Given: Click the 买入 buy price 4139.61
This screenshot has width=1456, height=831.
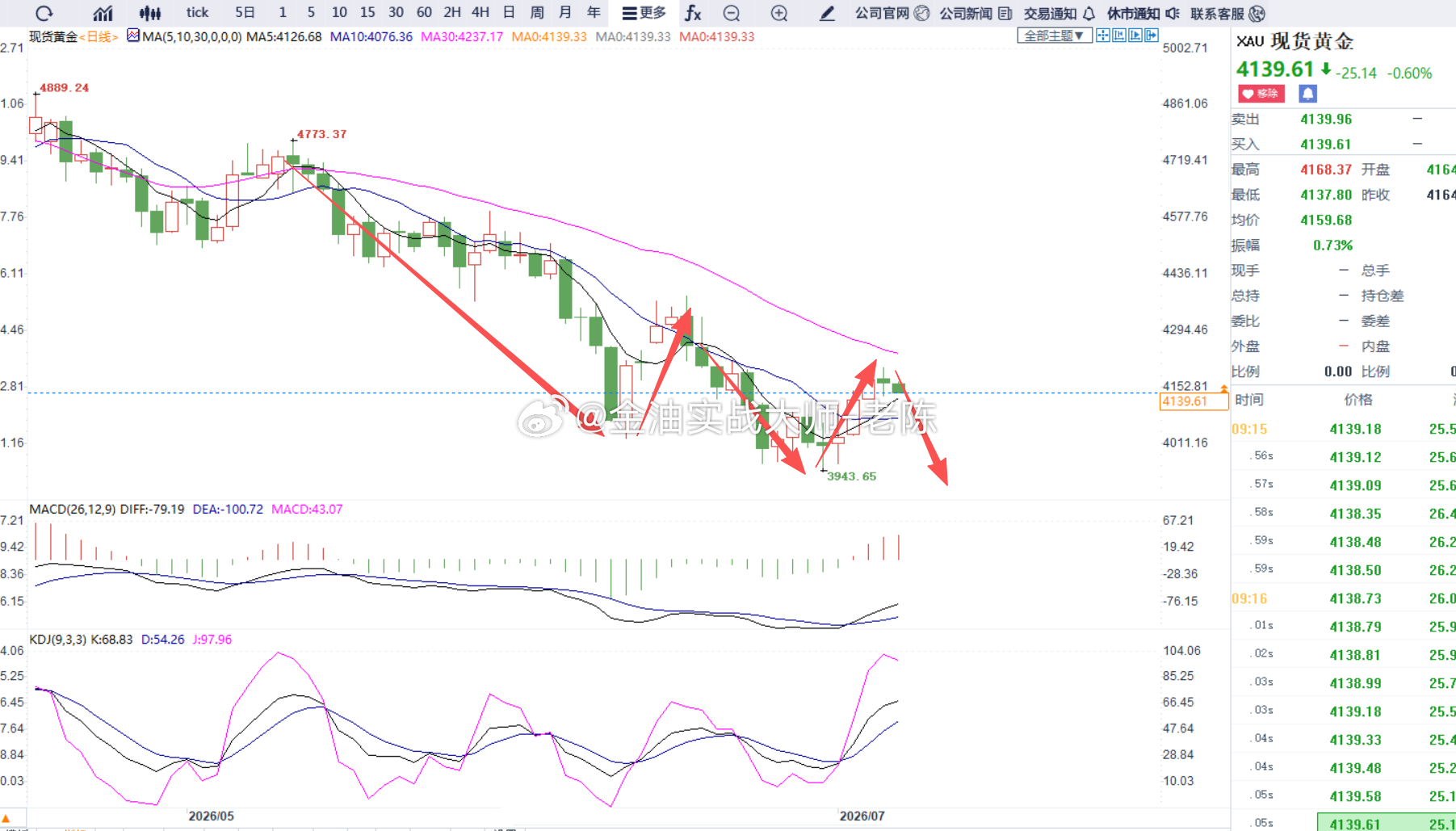Looking at the screenshot, I should click(1326, 145).
